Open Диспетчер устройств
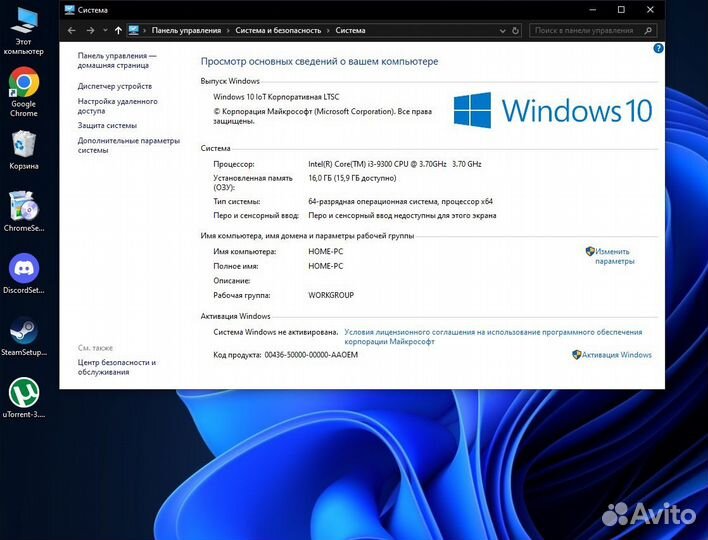This screenshot has height=540, width=708. (x=115, y=86)
